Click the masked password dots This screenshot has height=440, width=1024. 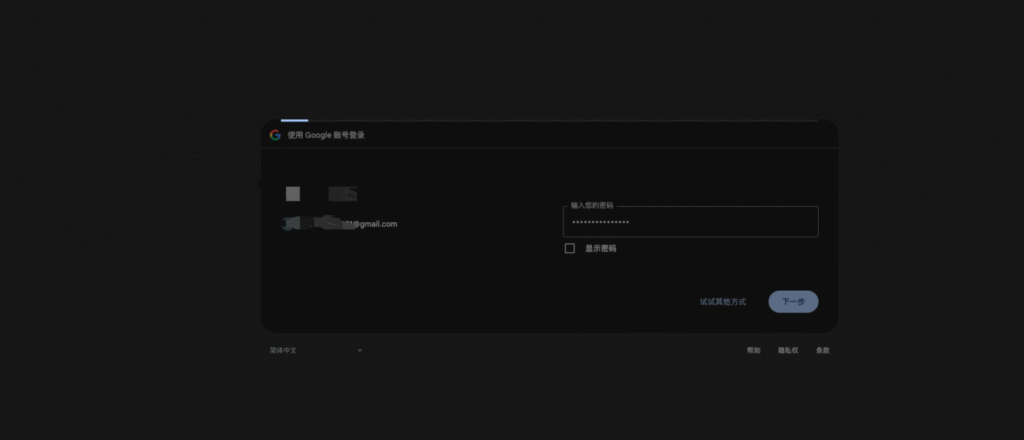[x=600, y=222]
